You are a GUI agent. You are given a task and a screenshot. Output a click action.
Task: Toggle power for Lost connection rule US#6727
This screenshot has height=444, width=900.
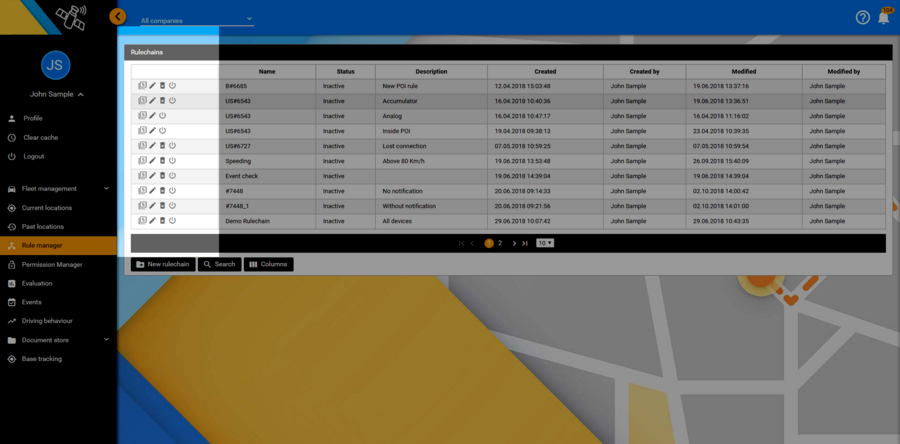click(172, 146)
